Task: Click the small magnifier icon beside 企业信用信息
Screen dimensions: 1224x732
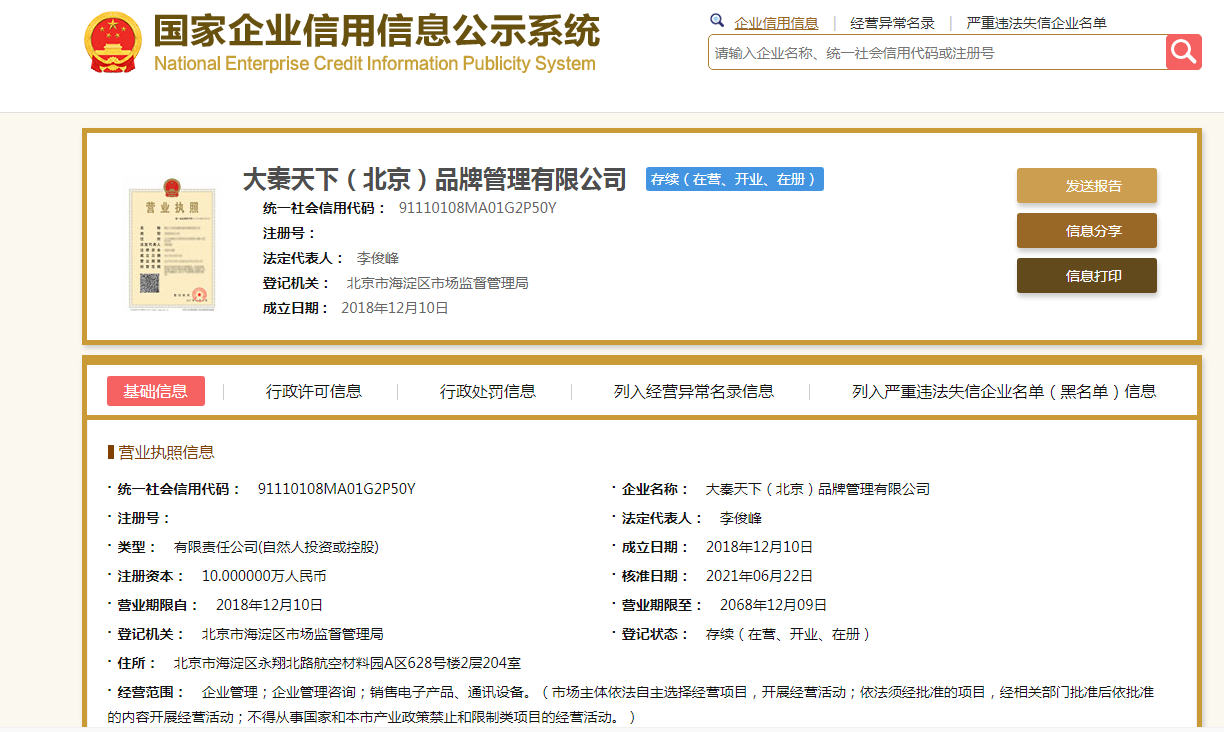Action: point(717,21)
